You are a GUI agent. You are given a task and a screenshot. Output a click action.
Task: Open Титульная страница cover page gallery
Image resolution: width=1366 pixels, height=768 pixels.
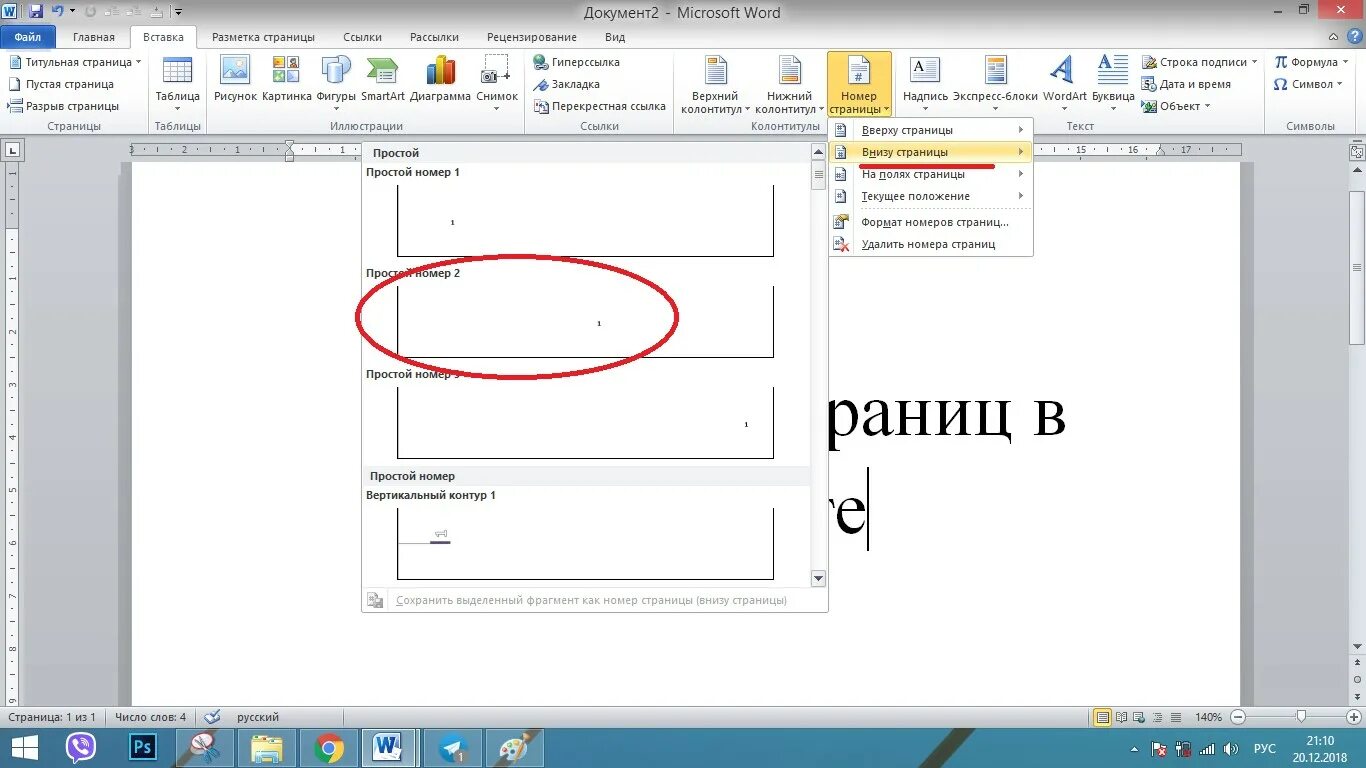point(75,62)
